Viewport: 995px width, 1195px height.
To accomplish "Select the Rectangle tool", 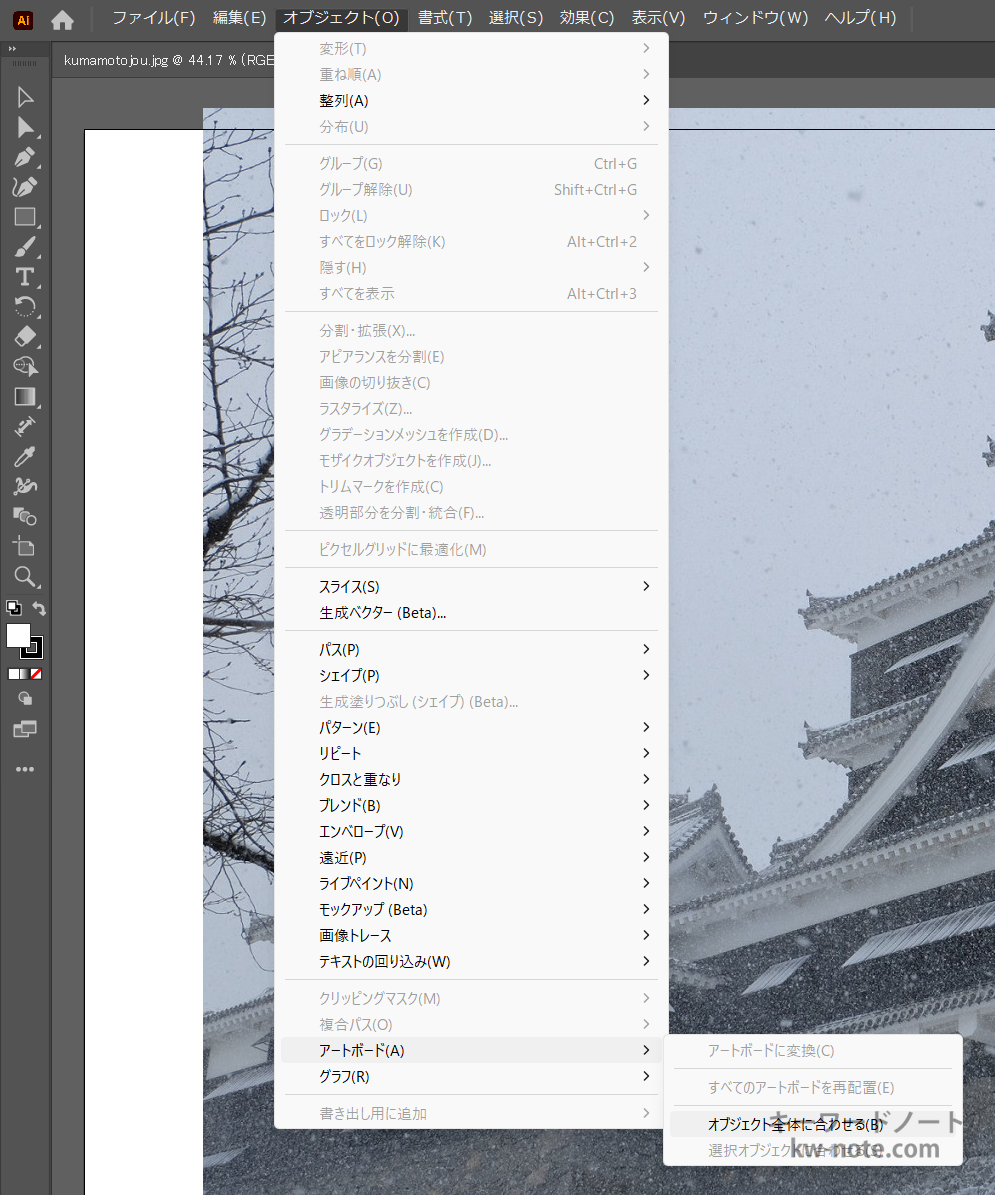I will 25,217.
